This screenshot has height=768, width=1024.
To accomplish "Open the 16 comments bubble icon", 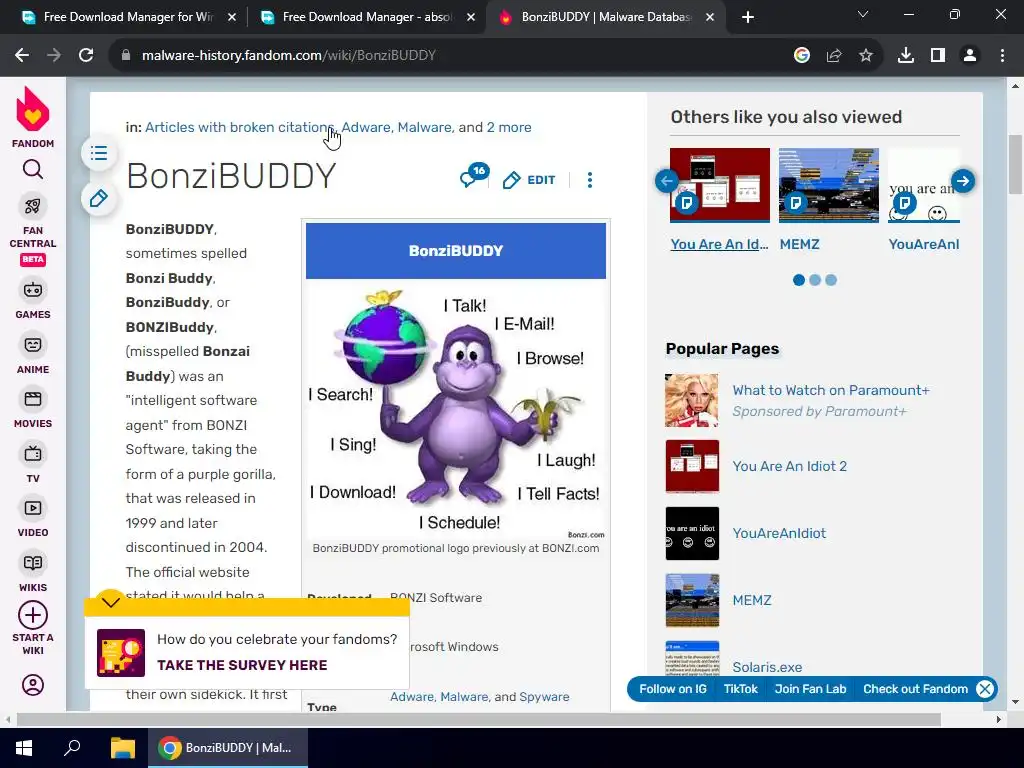I will pyautogui.click(x=473, y=176).
